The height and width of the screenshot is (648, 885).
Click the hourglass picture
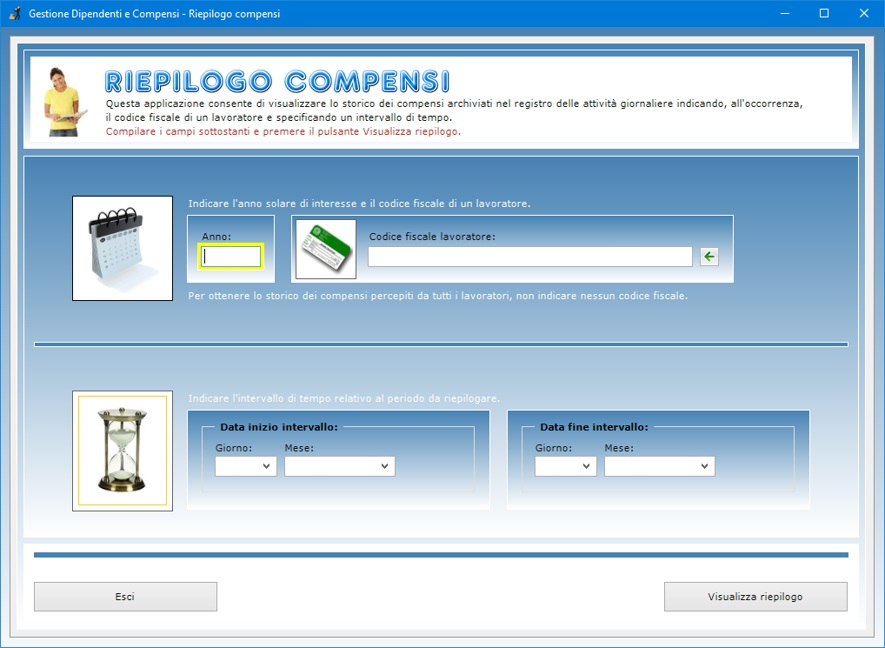tap(122, 451)
